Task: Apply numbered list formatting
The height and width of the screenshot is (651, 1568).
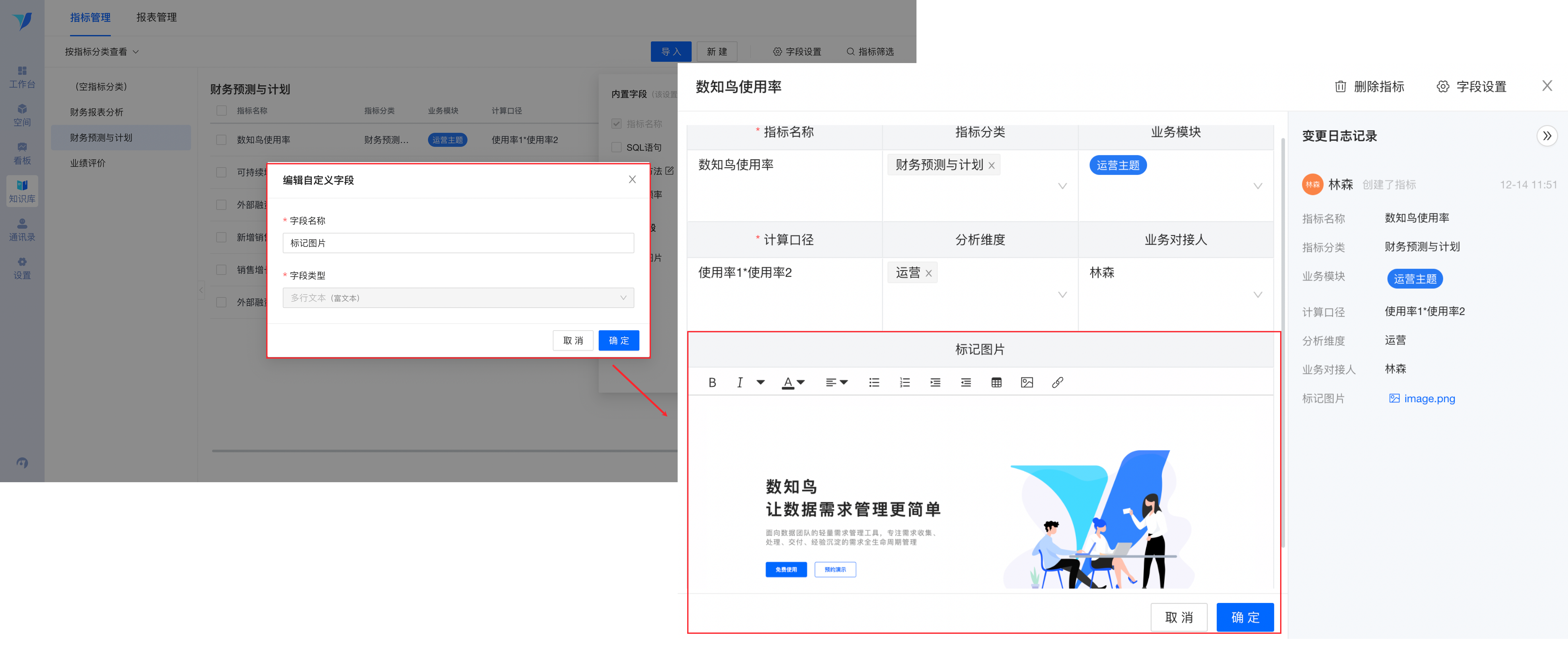Action: pyautogui.click(x=904, y=383)
